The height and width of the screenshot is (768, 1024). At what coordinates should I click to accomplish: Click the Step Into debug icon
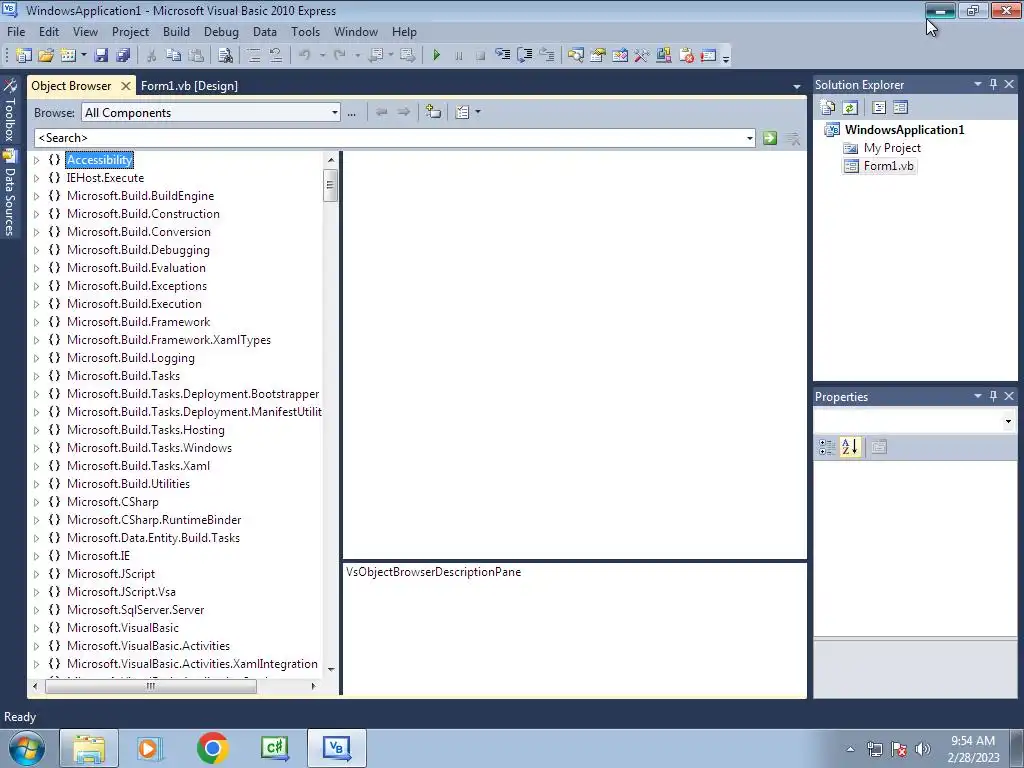502,56
